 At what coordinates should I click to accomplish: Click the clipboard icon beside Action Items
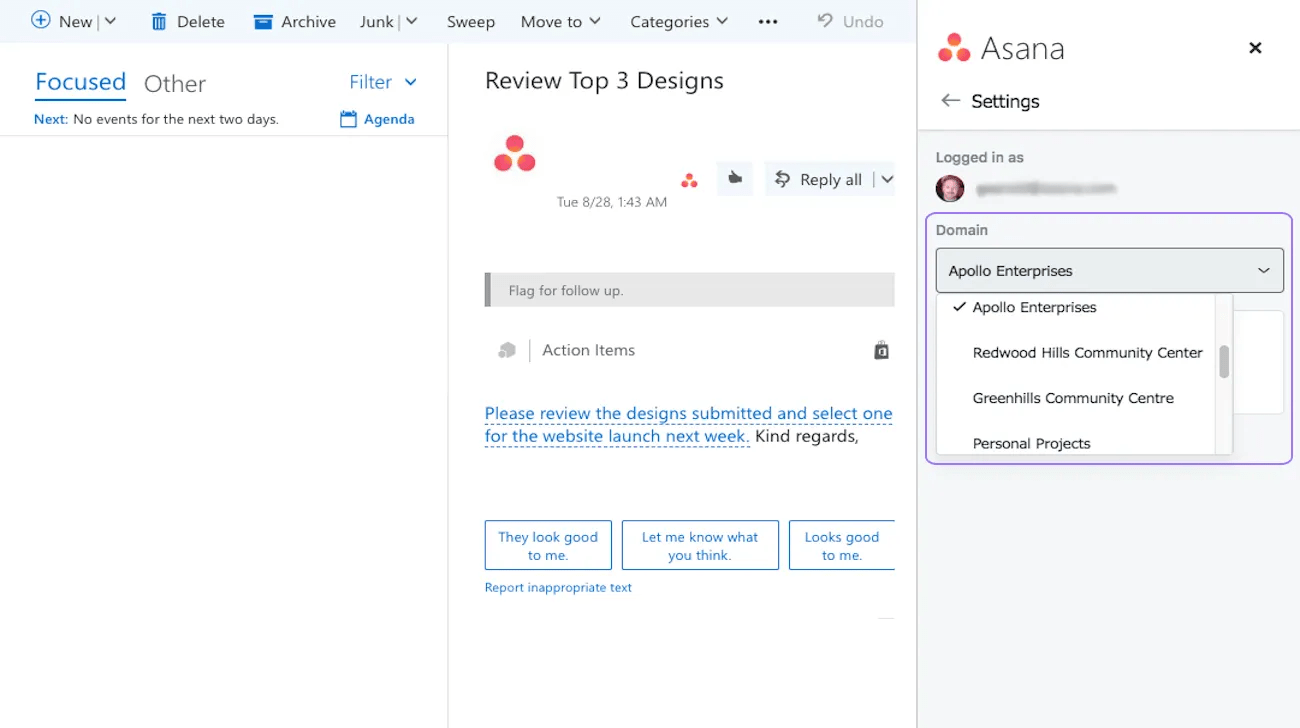click(881, 350)
